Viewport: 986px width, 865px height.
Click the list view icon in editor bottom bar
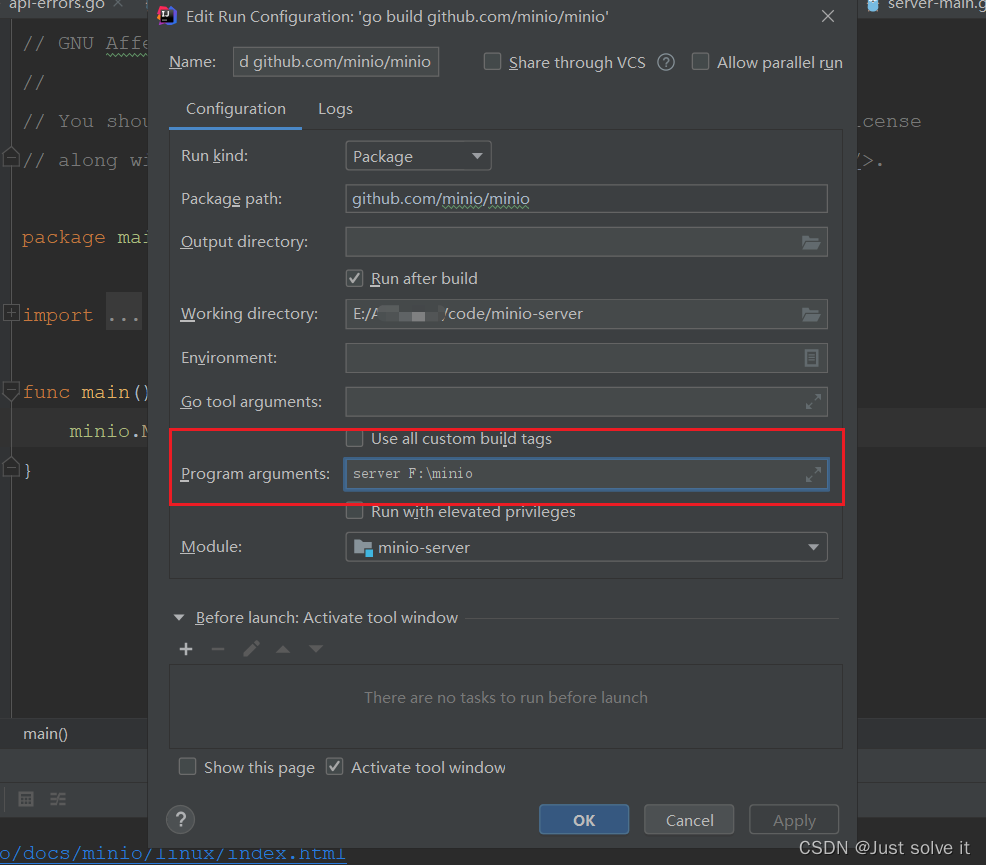(x=58, y=799)
